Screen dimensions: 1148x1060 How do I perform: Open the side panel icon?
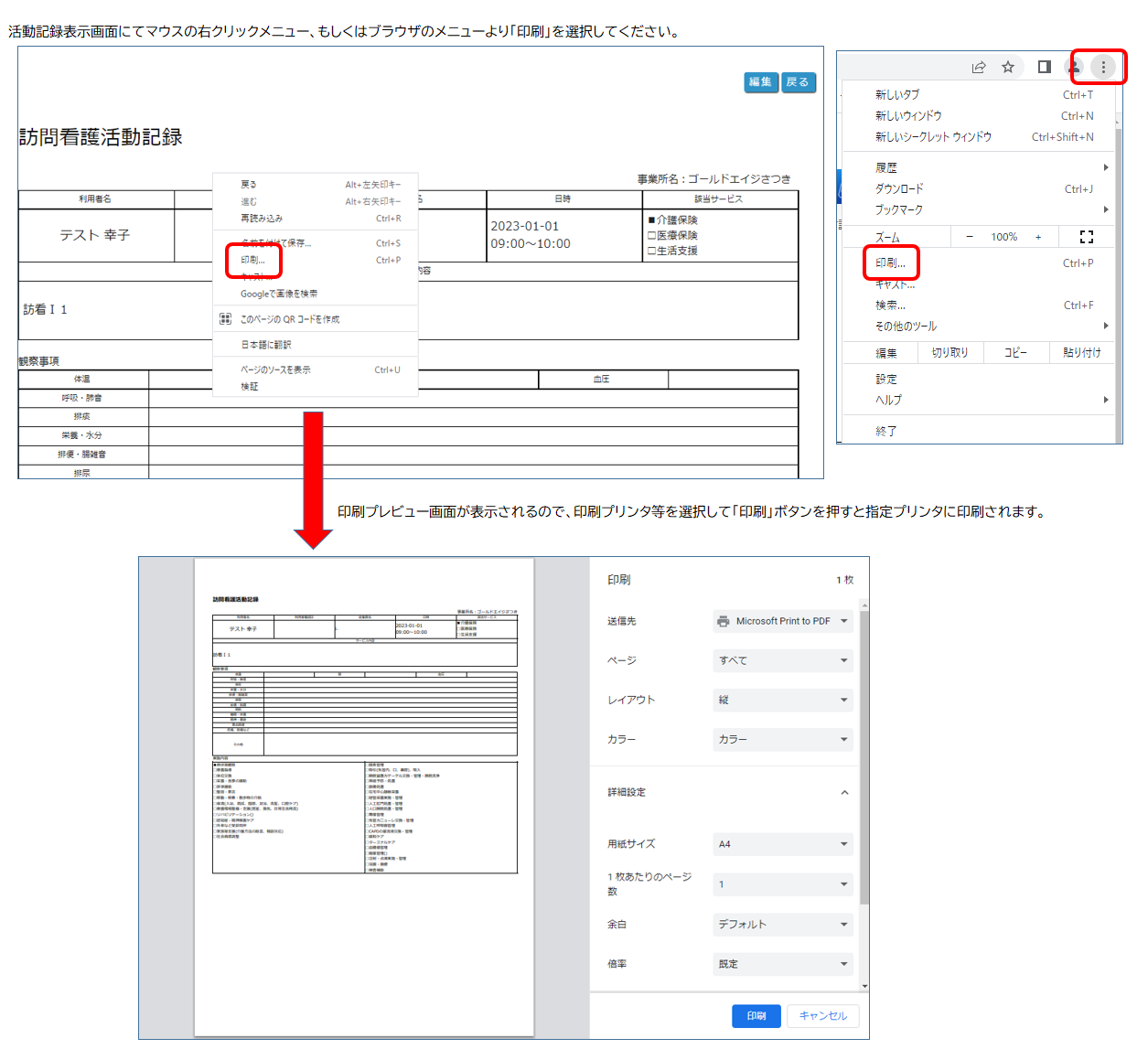click(1044, 67)
